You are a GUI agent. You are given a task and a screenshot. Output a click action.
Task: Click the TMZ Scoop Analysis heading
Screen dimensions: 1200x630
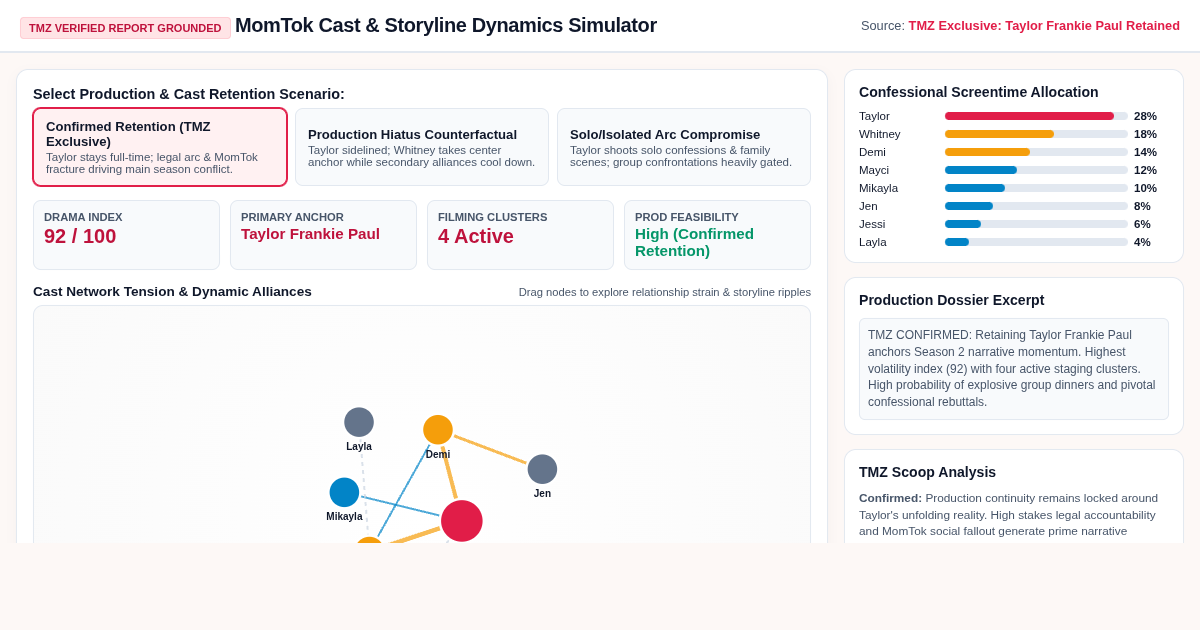[927, 472]
